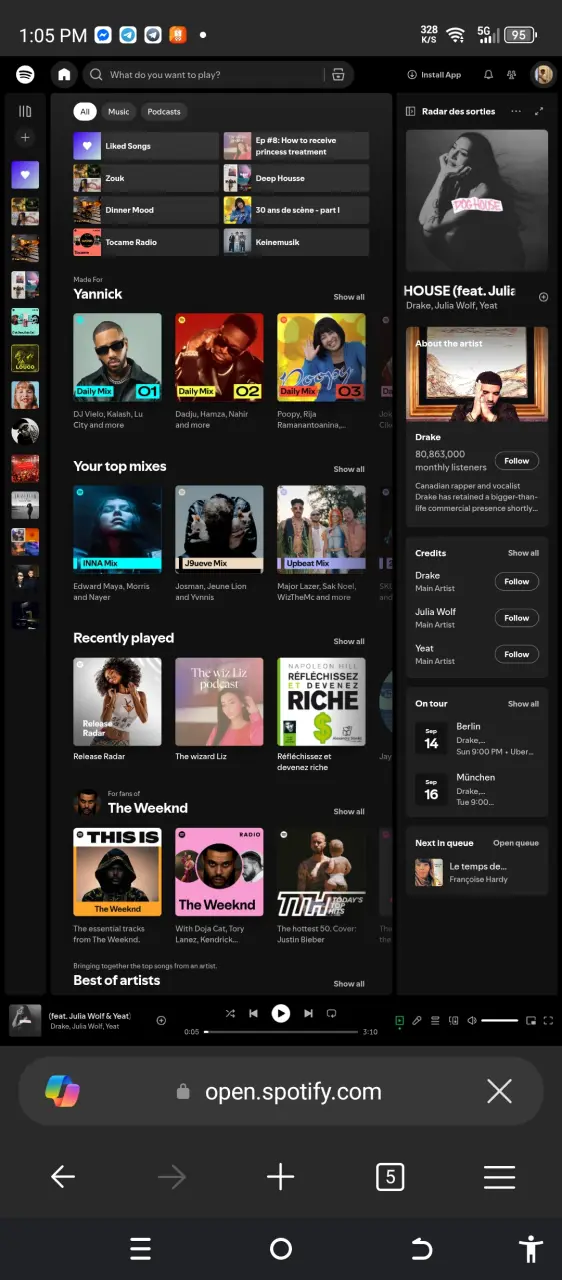Clear URL with X in browser address bar
562x1280 pixels.
499,1091
